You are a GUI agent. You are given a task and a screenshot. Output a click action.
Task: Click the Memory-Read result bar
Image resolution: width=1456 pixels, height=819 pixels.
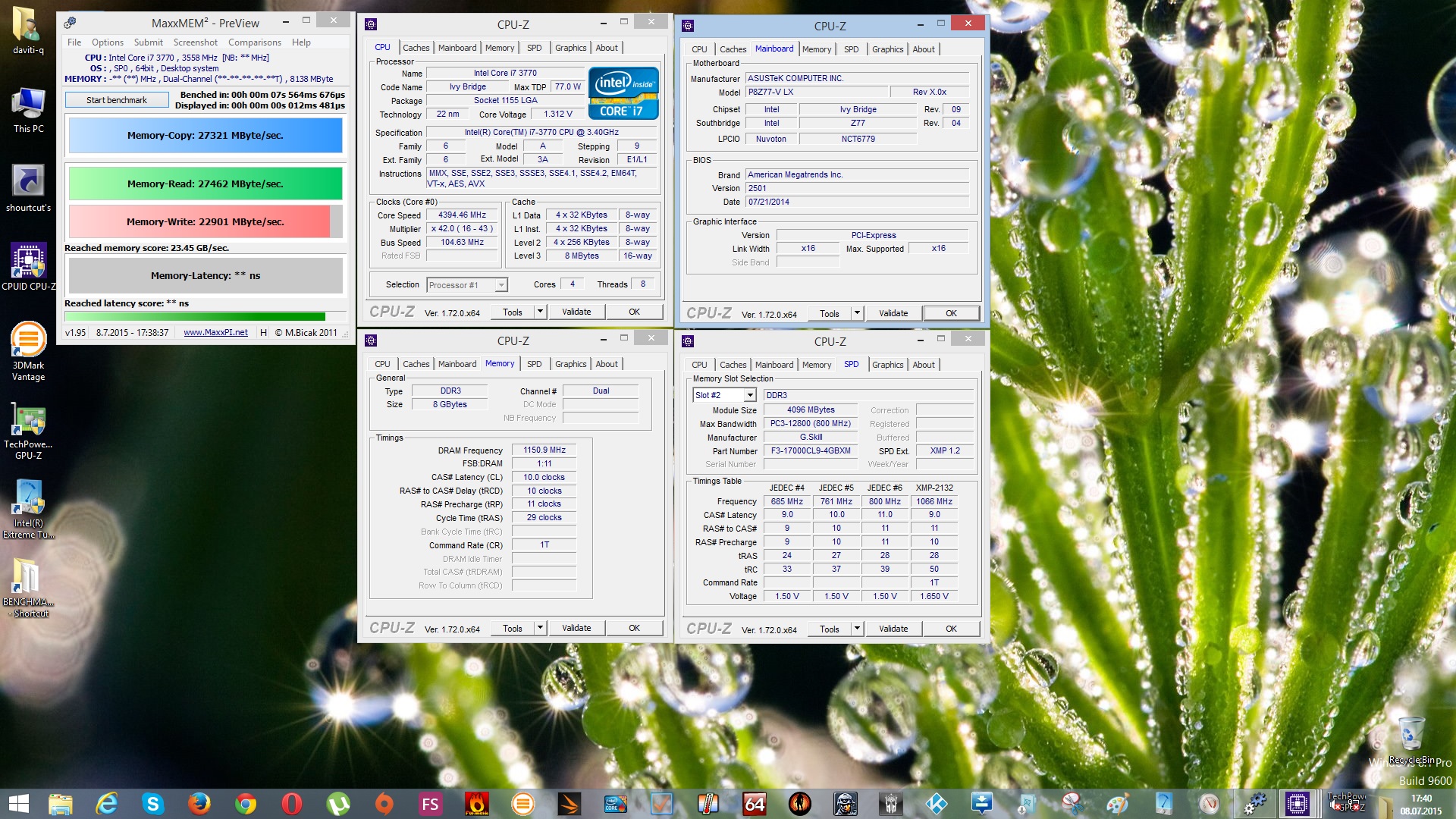point(206,184)
